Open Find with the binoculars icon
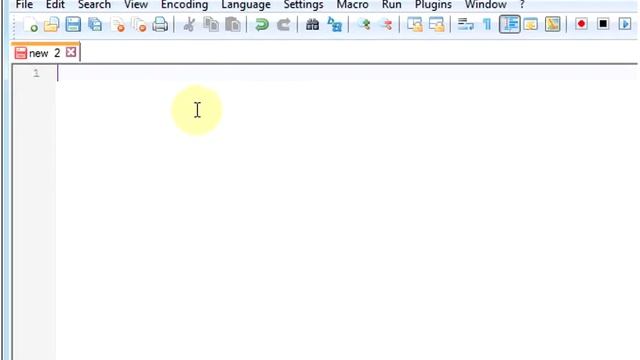640x360 pixels. (312, 24)
